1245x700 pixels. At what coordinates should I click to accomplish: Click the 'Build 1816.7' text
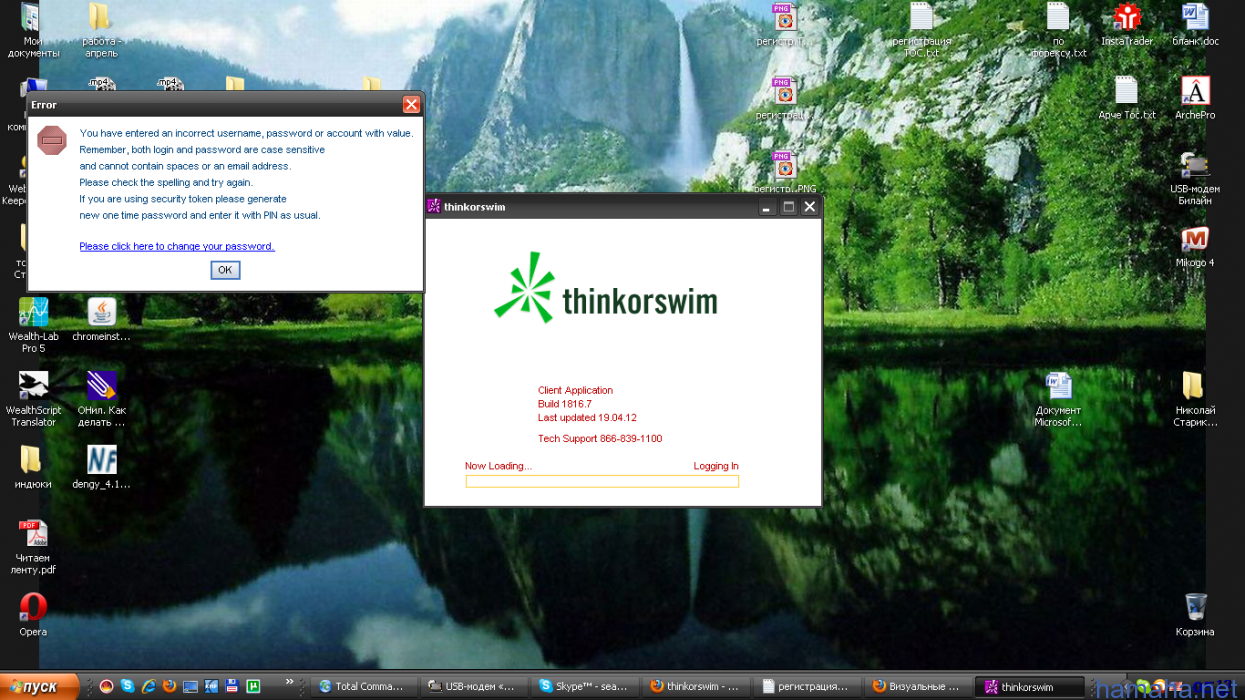click(x=565, y=404)
